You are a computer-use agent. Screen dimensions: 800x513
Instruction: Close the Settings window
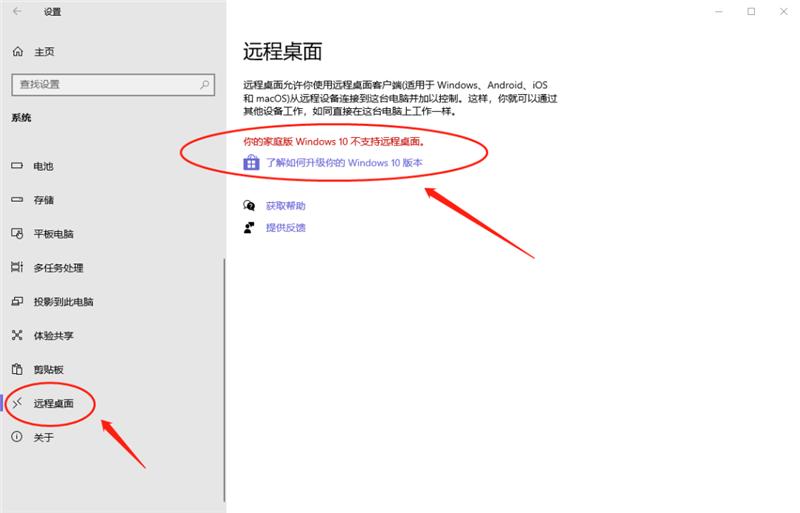(x=784, y=11)
